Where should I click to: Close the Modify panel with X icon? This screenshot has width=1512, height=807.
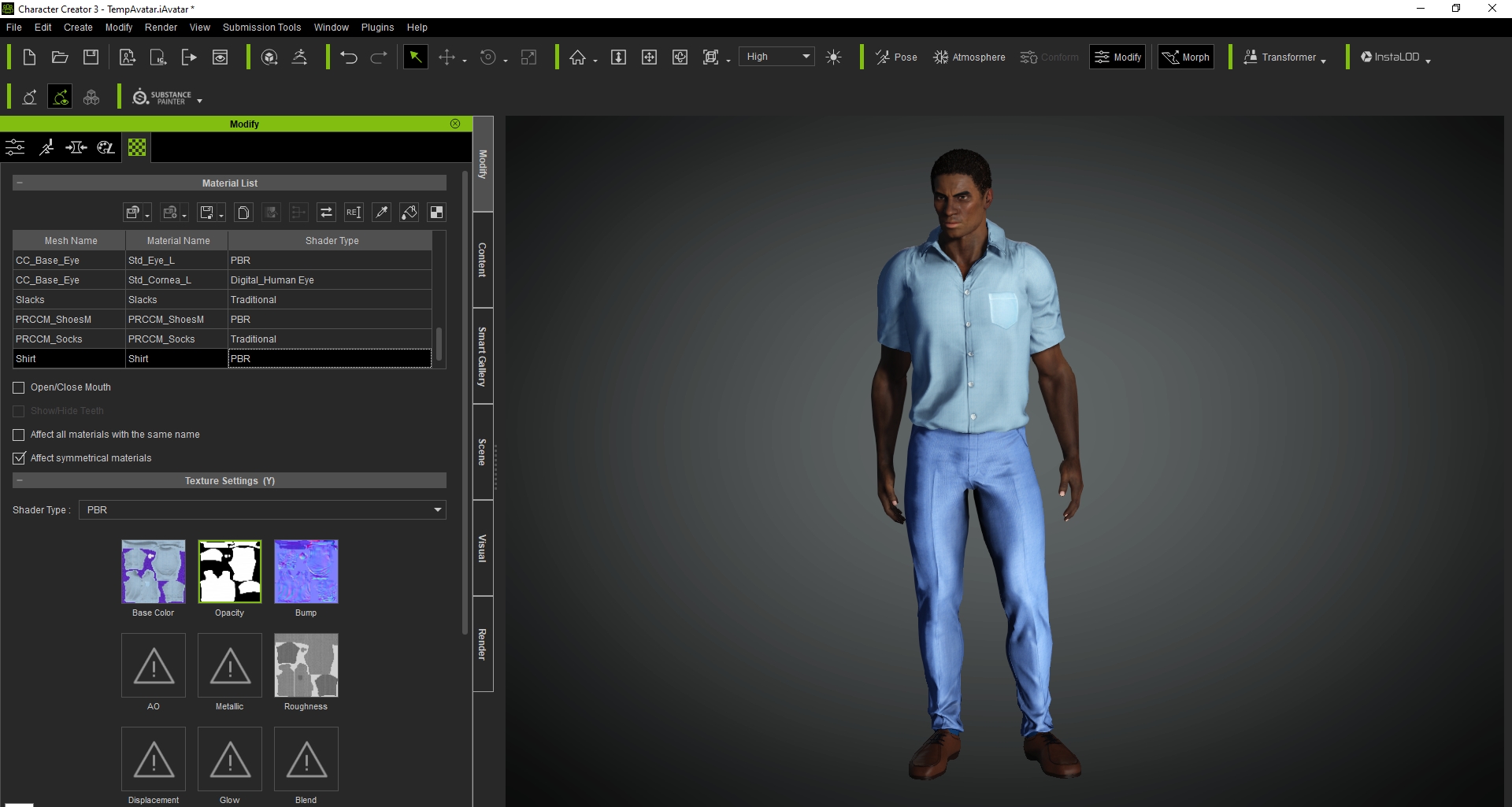click(x=455, y=124)
